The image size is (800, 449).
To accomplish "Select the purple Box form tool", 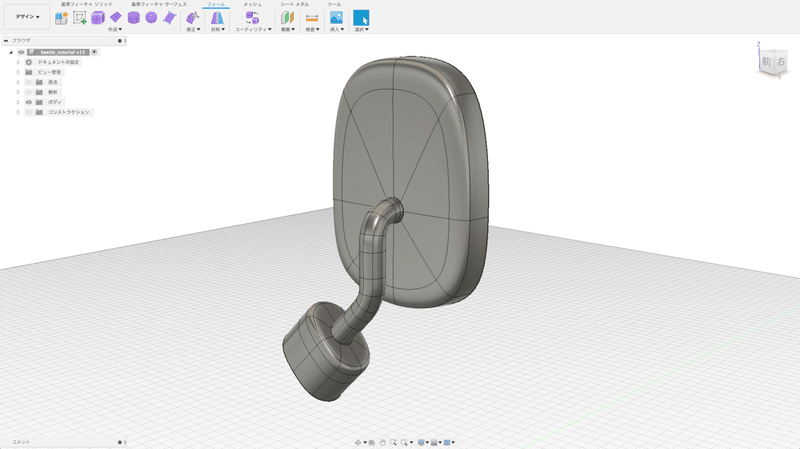I will [97, 18].
